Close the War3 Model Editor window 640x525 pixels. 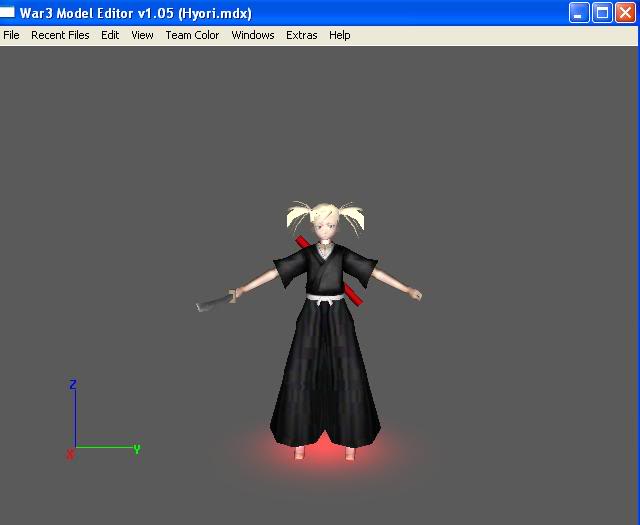(625, 13)
